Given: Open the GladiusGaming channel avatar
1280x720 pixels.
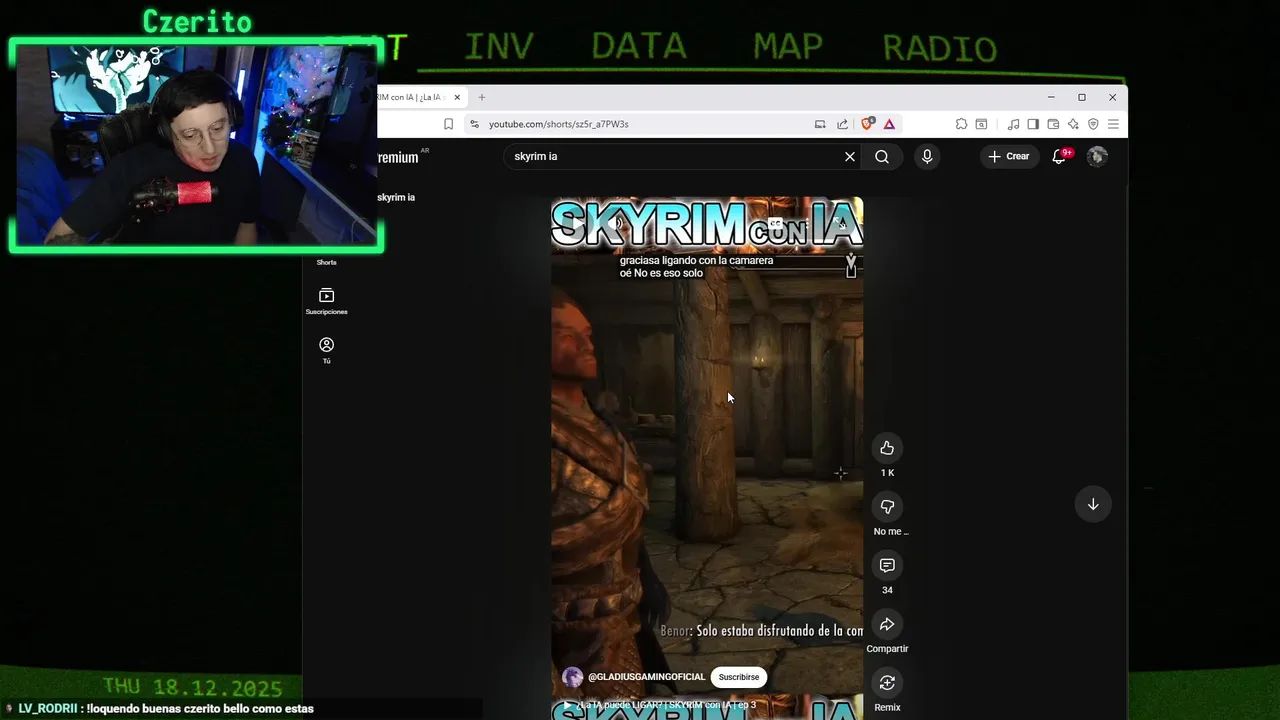Looking at the screenshot, I should click(x=572, y=677).
